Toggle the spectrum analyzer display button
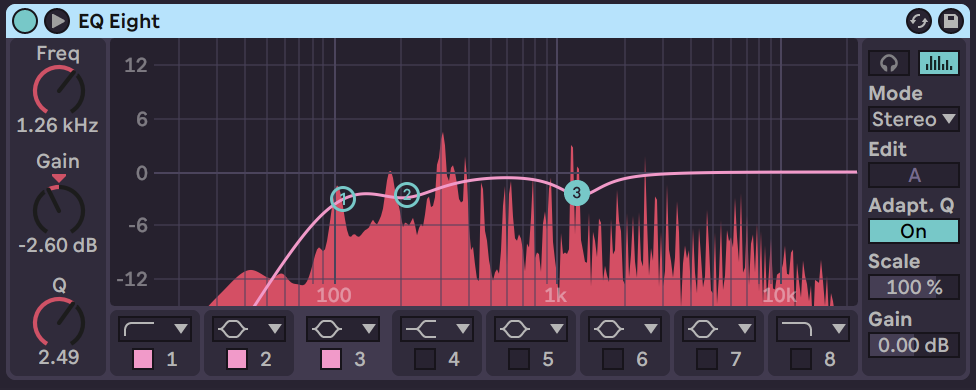Screen dimensions: 976x390 (x=939, y=63)
